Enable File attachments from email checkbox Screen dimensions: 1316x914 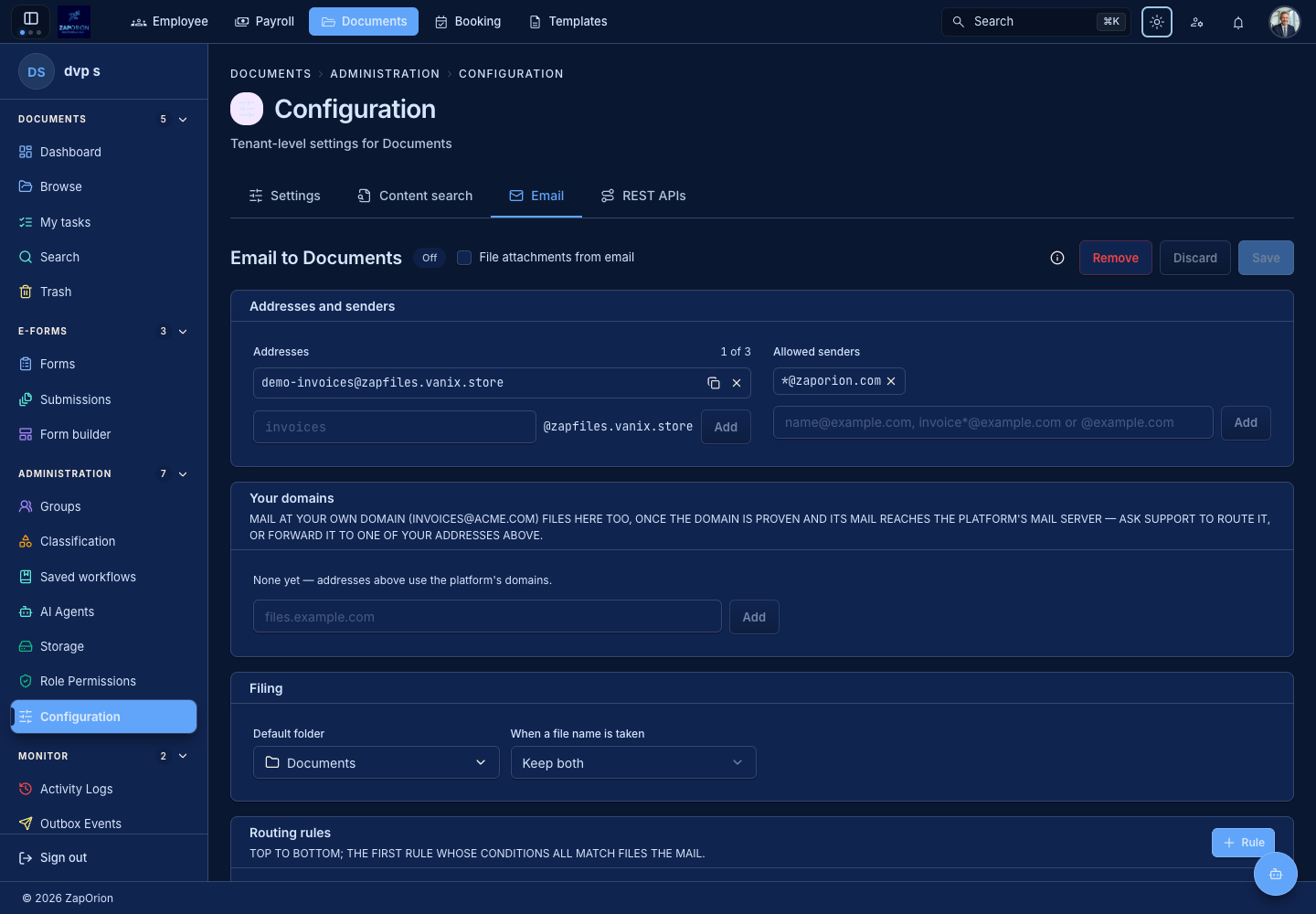click(464, 258)
